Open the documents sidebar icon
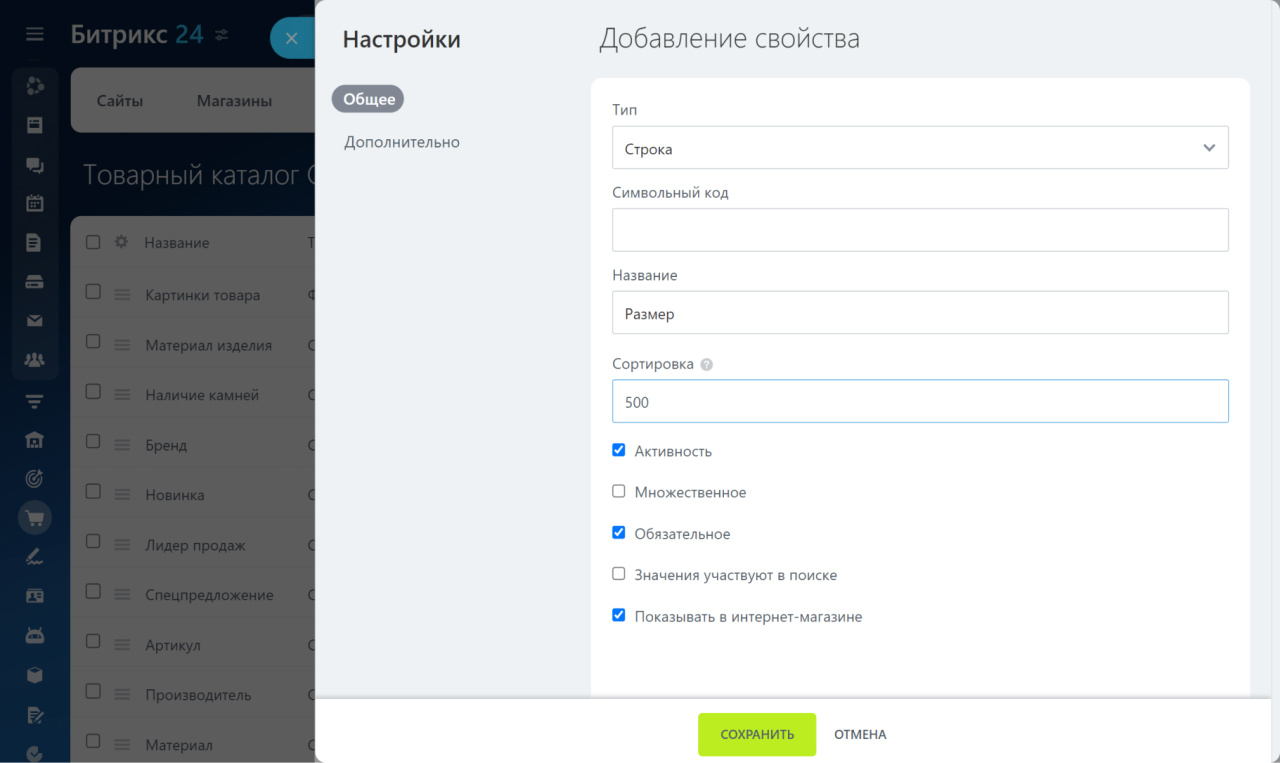1280x763 pixels. pos(35,242)
